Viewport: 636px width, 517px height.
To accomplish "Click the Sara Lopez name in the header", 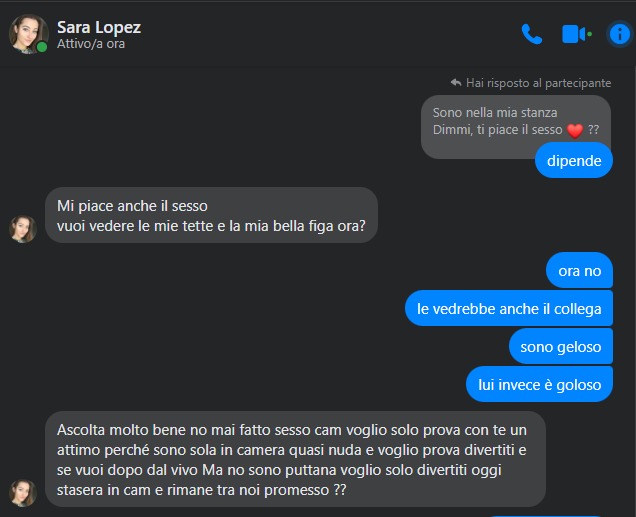I will pos(99,27).
